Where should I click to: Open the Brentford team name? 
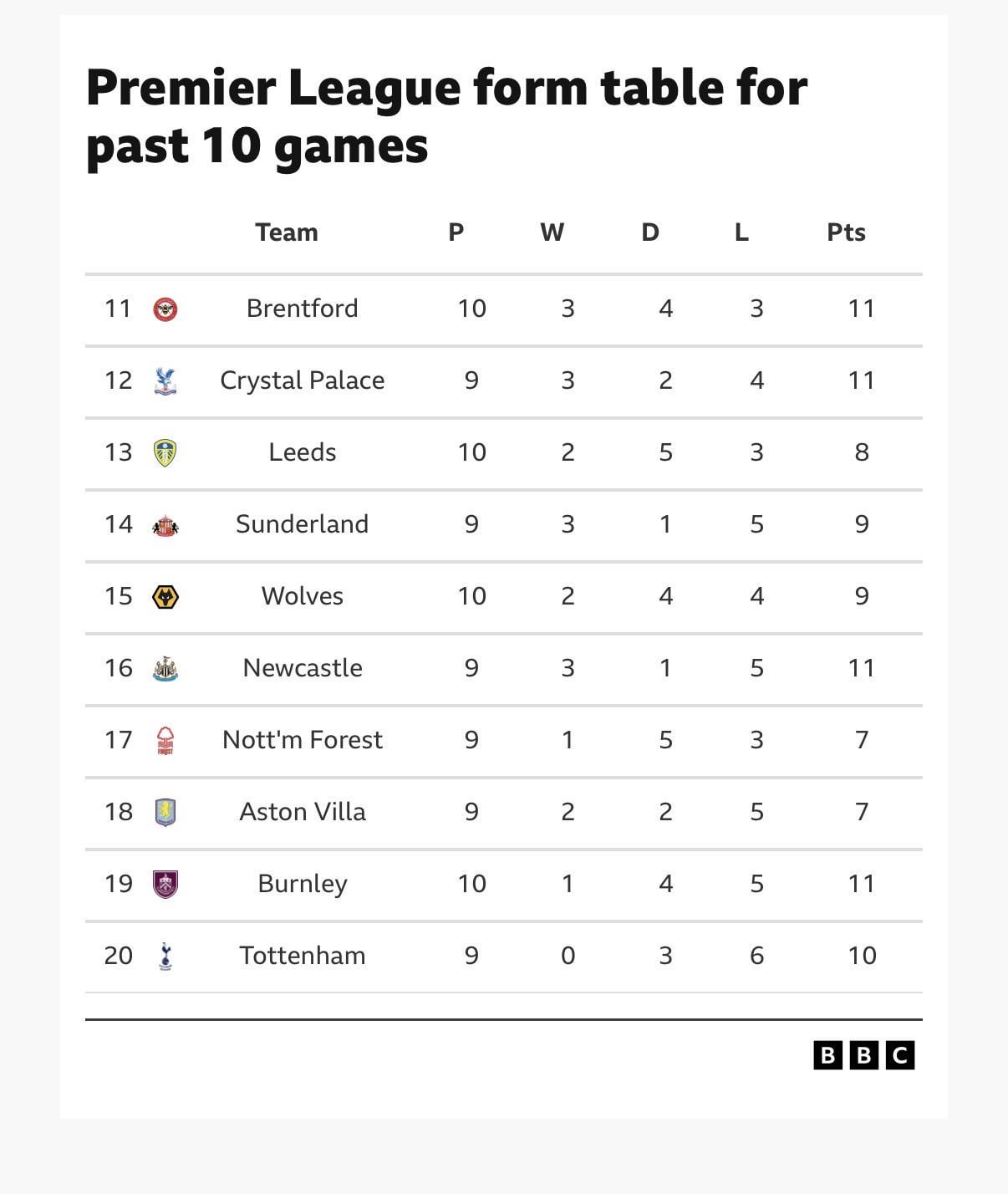click(303, 309)
